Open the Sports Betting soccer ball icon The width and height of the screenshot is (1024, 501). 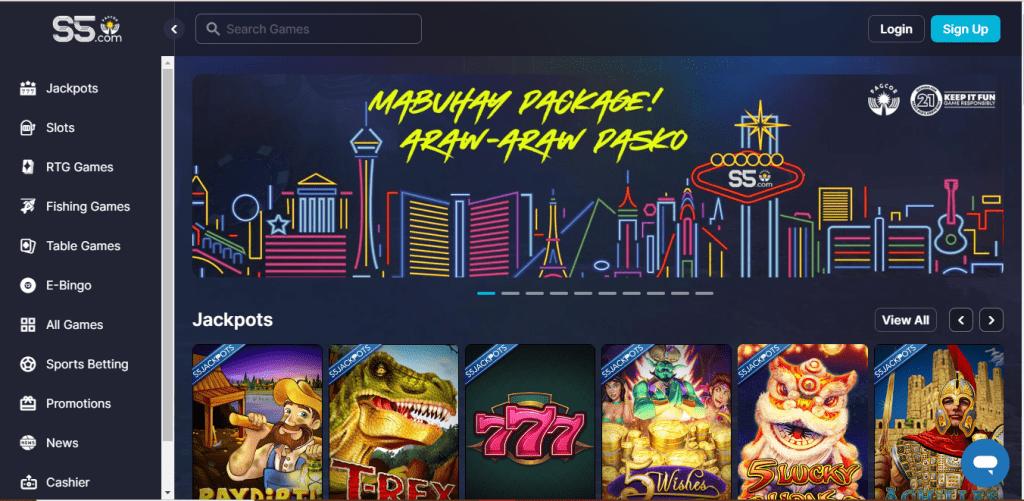tap(28, 364)
